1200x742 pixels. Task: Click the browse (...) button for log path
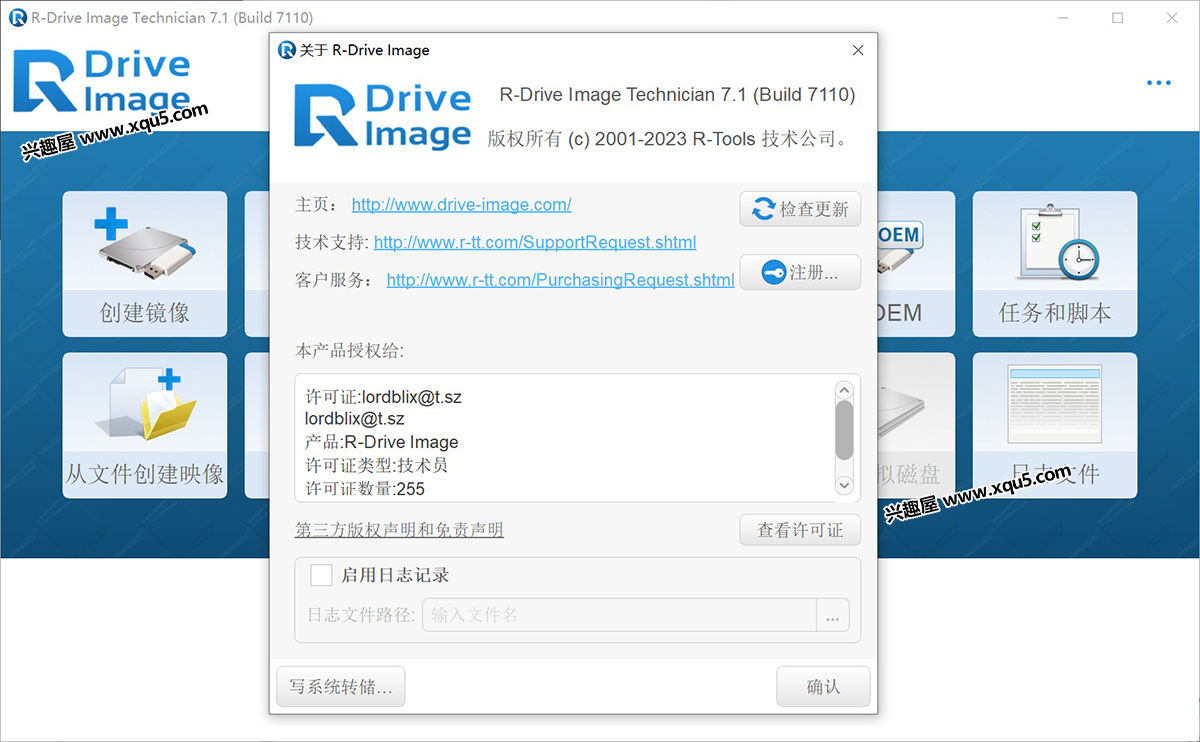click(832, 615)
